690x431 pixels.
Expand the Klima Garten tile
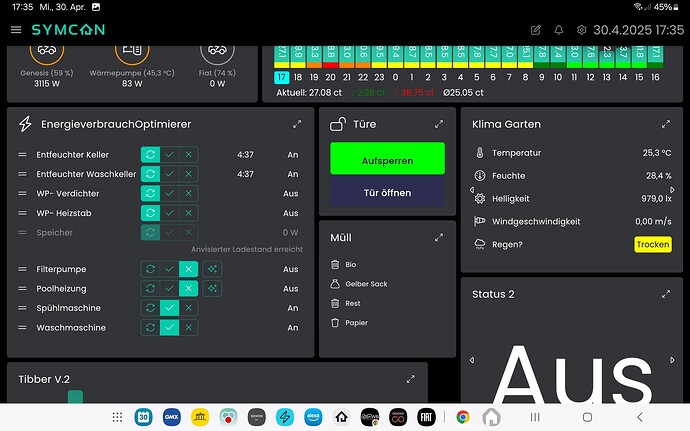pos(666,124)
